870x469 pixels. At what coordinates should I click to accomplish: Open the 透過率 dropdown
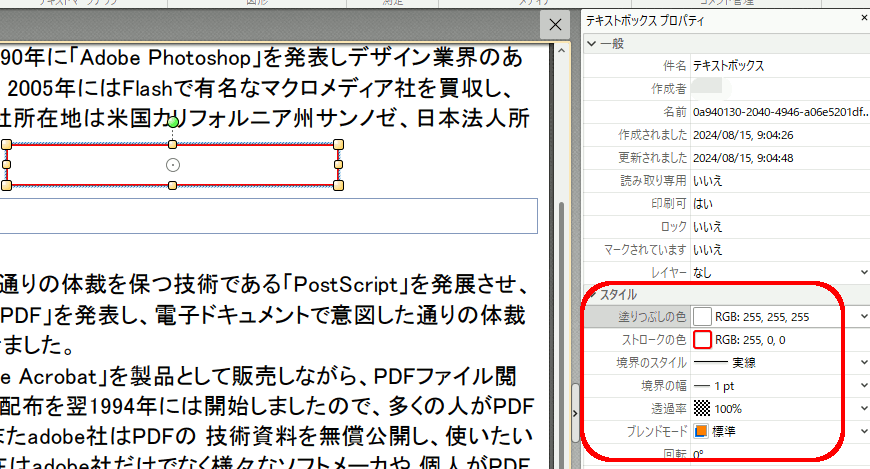click(864, 409)
